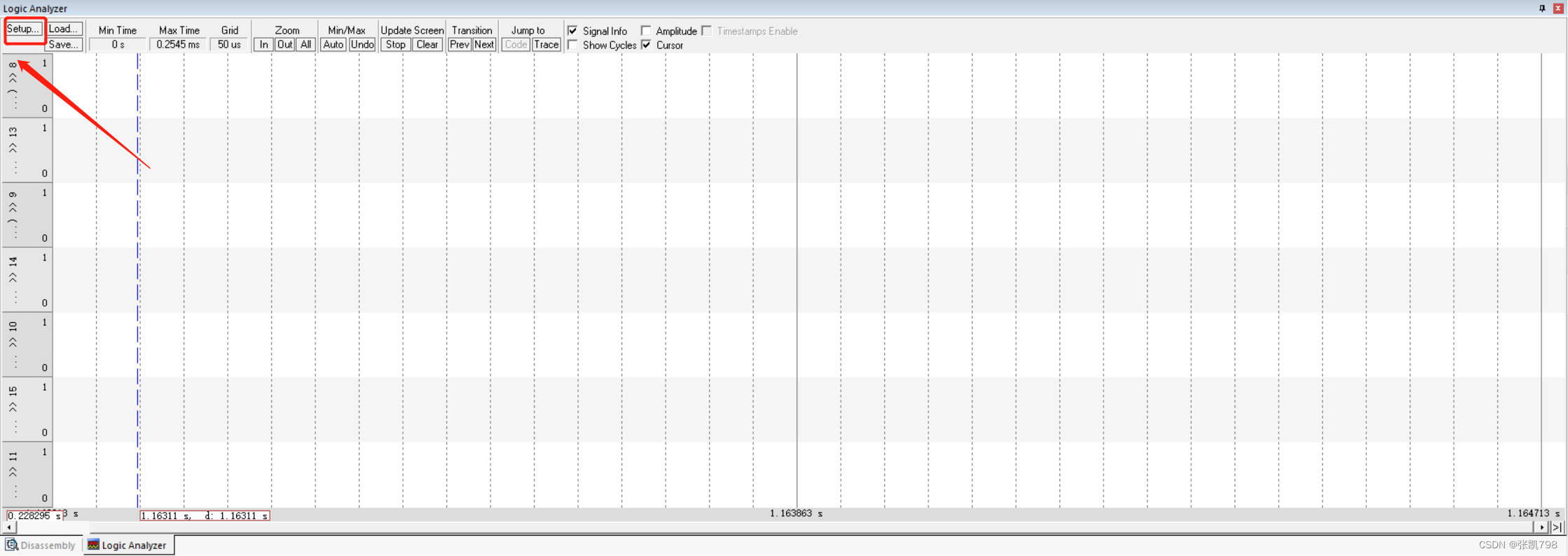Enable the Amplitude checkbox
Viewport: 1568px width, 556px height.
point(646,31)
